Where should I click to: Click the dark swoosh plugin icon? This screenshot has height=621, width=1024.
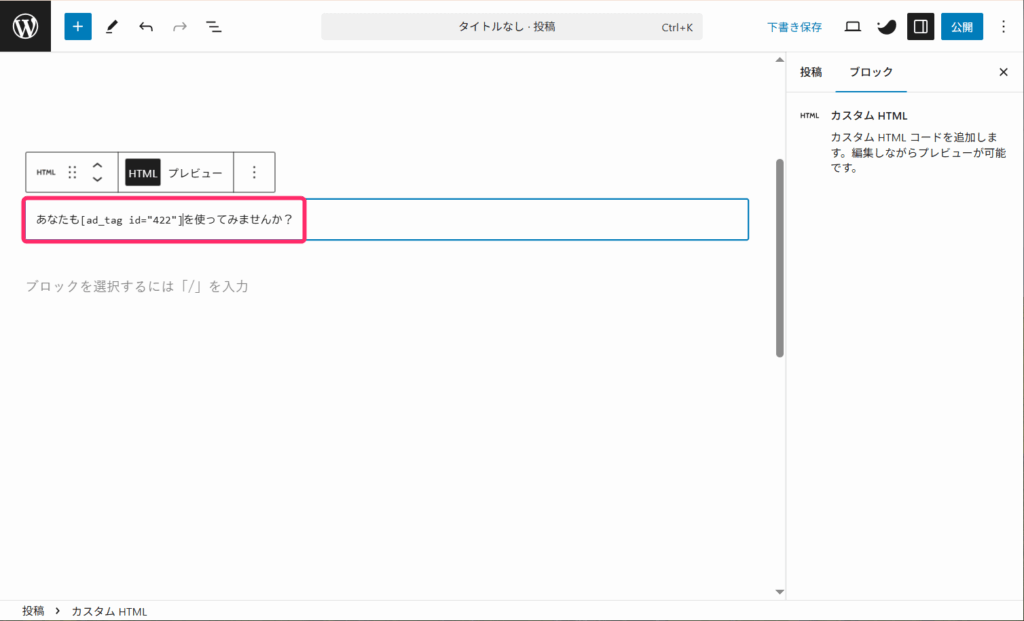coord(886,27)
